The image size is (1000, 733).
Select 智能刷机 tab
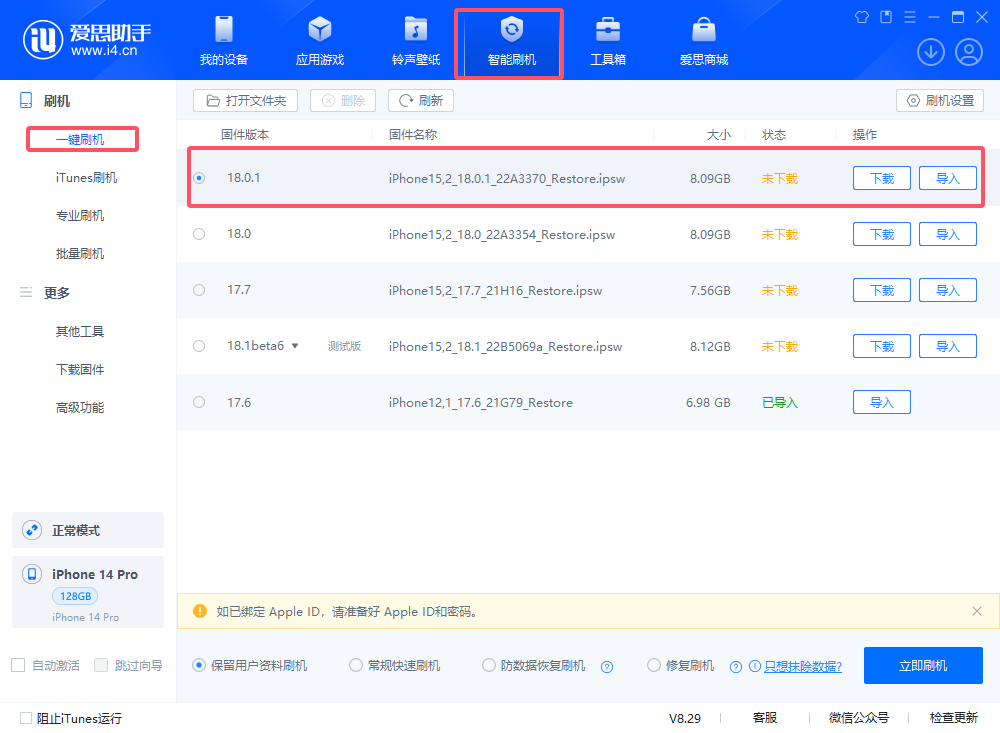511,41
